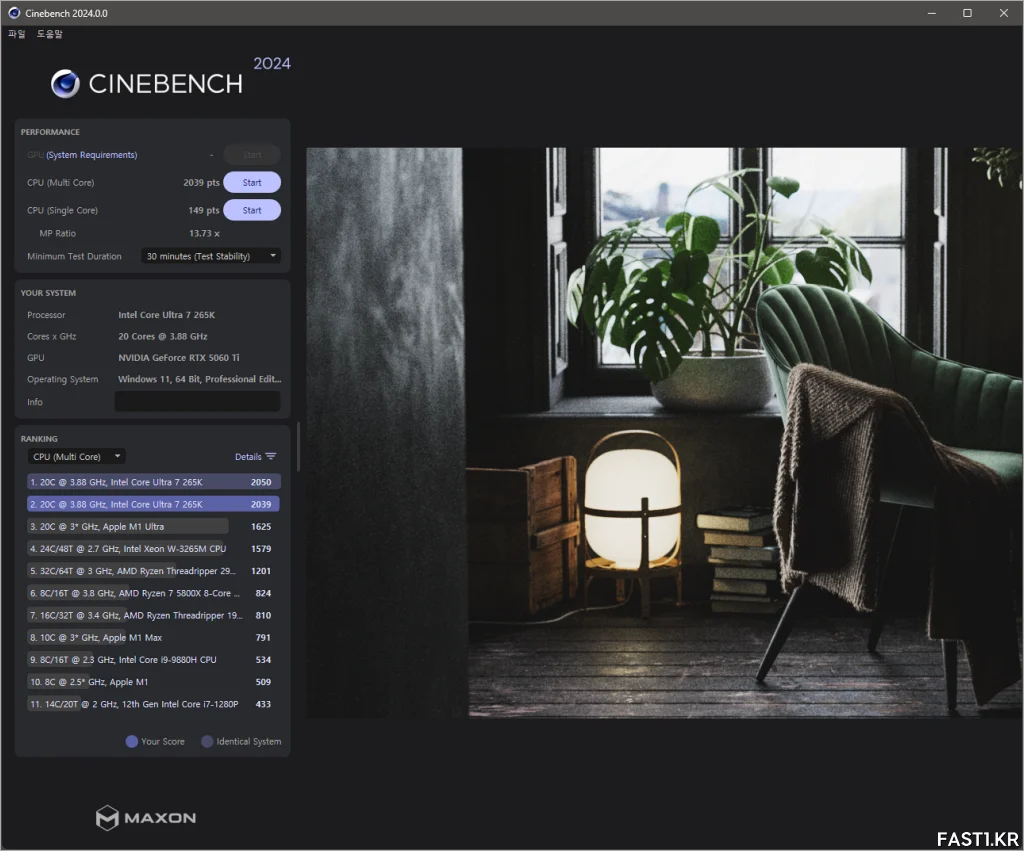The height and width of the screenshot is (851, 1024).
Task: Click the Details filter icon in Ranking
Action: tap(271, 457)
